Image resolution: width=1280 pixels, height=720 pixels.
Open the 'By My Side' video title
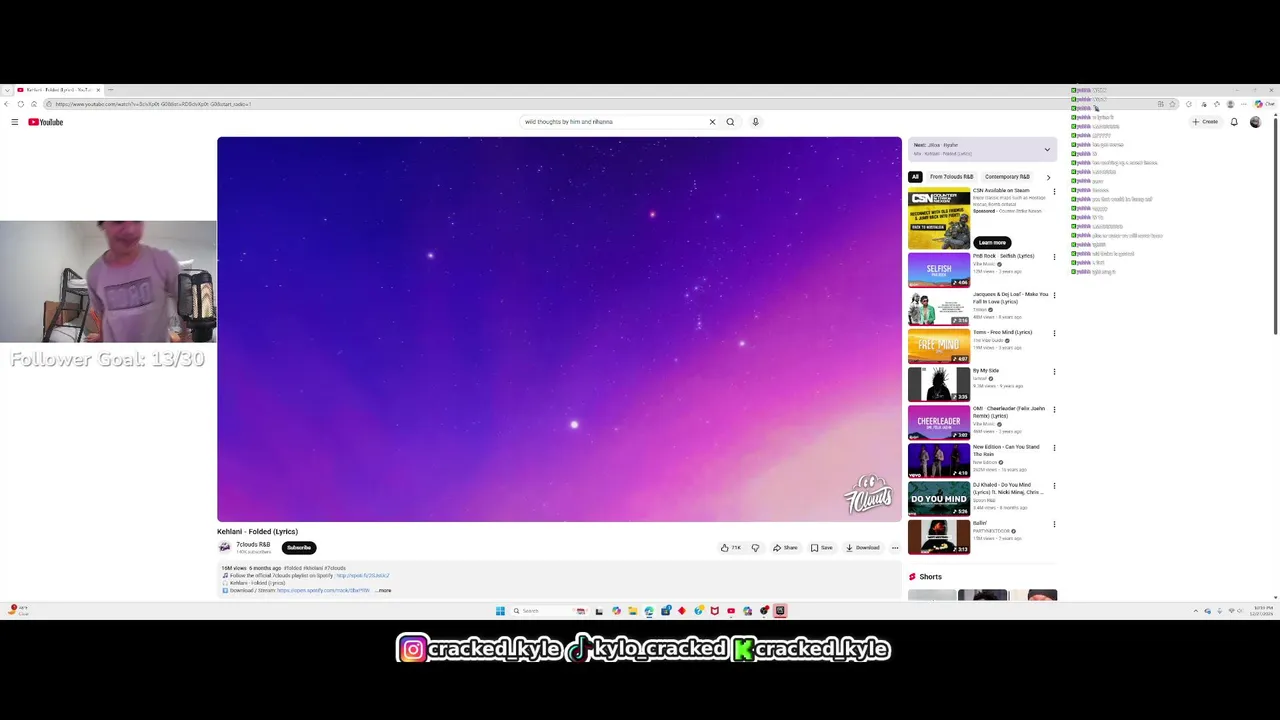[986, 371]
